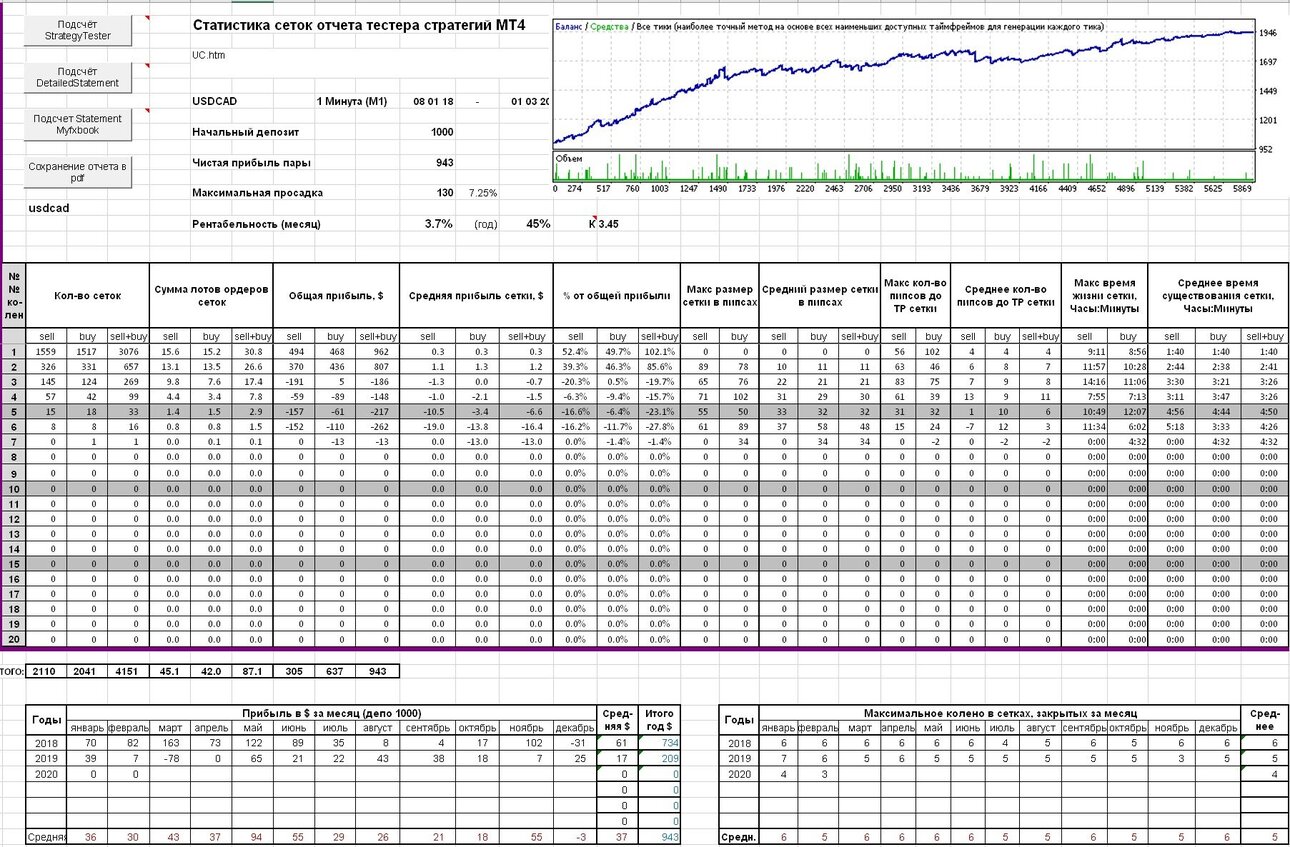
Task: Click the sell grid count 1559
Action: point(46,352)
